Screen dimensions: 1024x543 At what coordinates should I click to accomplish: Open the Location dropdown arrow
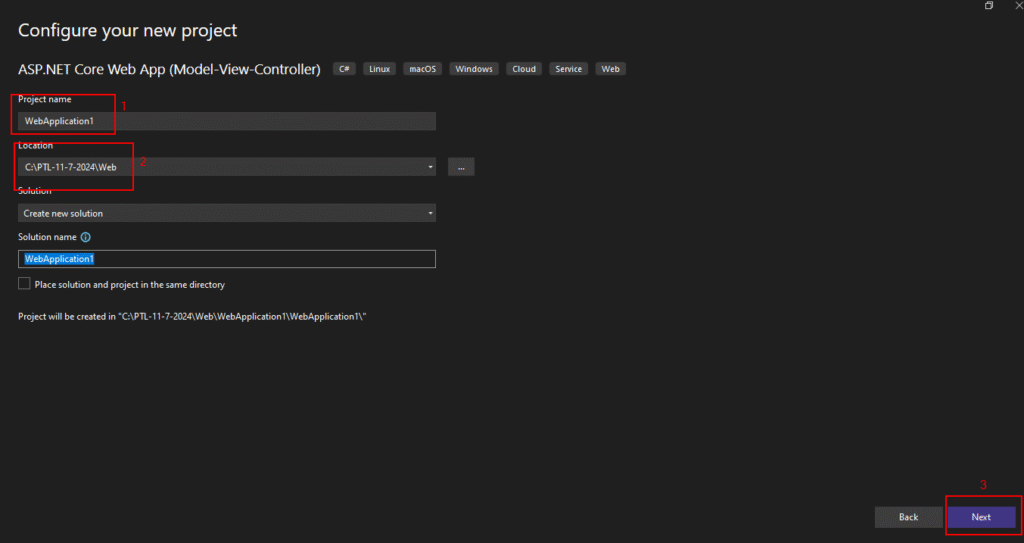pos(430,167)
